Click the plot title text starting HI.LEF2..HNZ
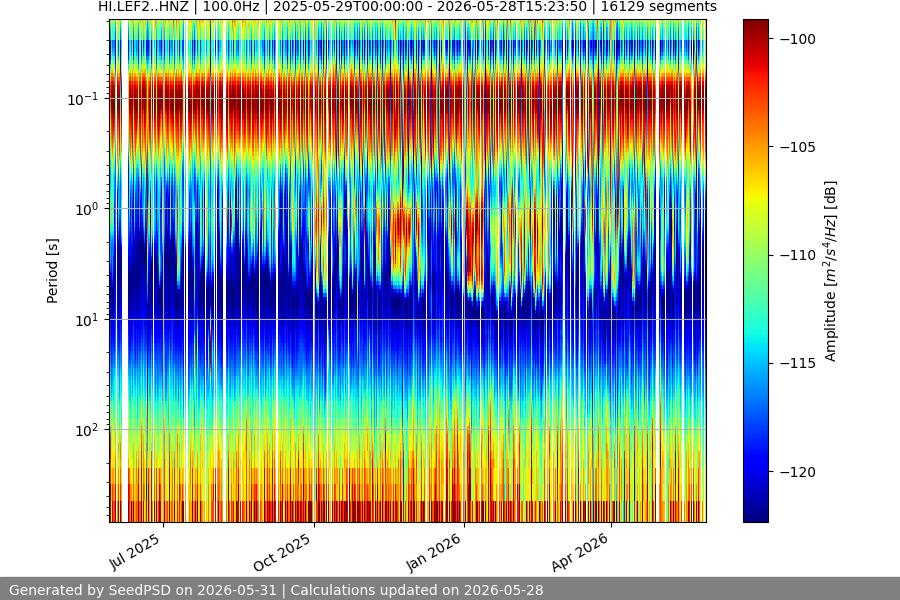 (x=407, y=7)
